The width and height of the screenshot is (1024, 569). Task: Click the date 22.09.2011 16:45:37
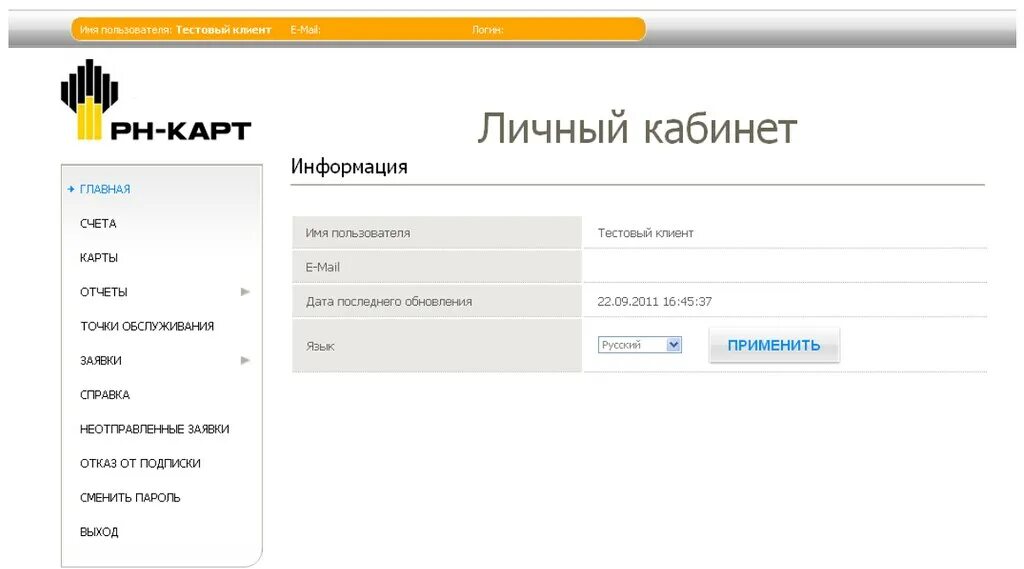654,302
